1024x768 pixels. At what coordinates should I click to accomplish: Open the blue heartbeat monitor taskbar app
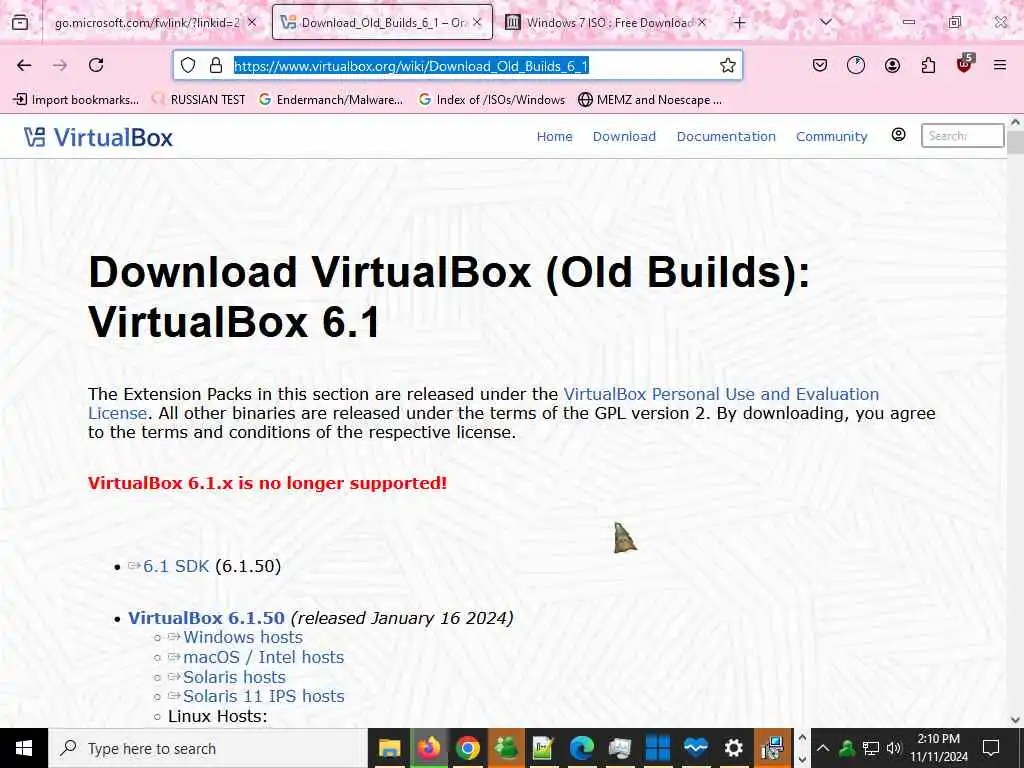696,748
